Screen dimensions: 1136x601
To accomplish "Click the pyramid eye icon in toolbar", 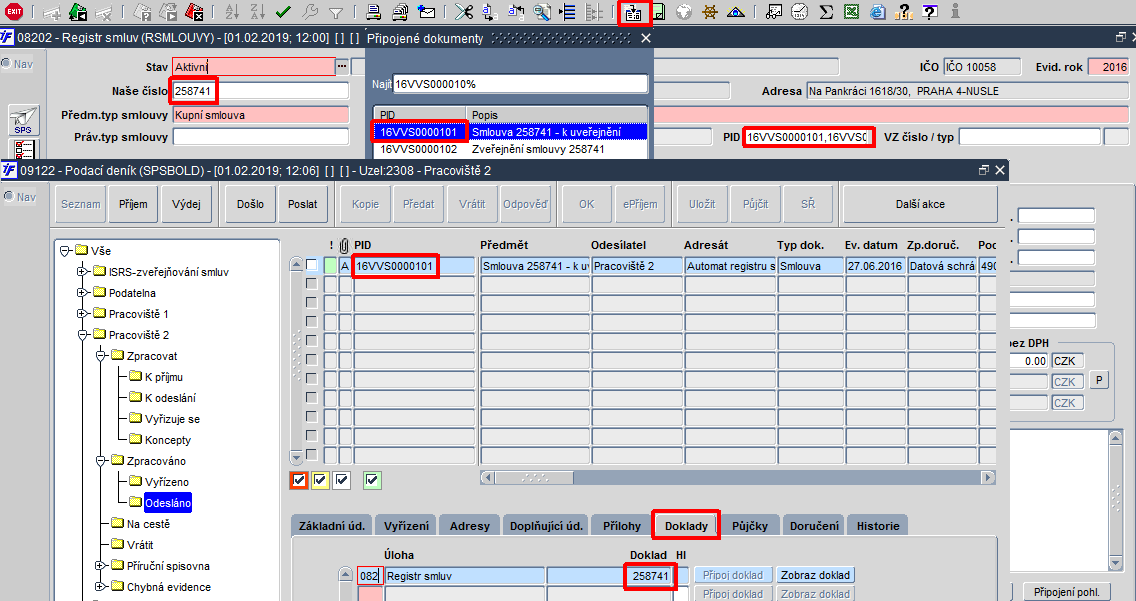I will pyautogui.click(x=736, y=12).
